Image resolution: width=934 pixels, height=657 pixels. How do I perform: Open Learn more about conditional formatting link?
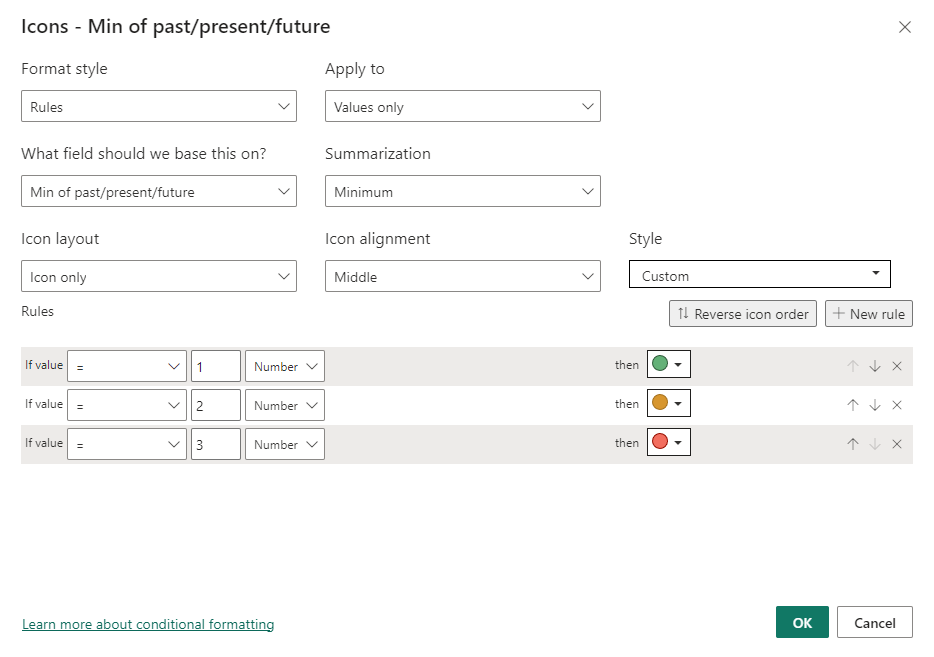pyautogui.click(x=148, y=624)
